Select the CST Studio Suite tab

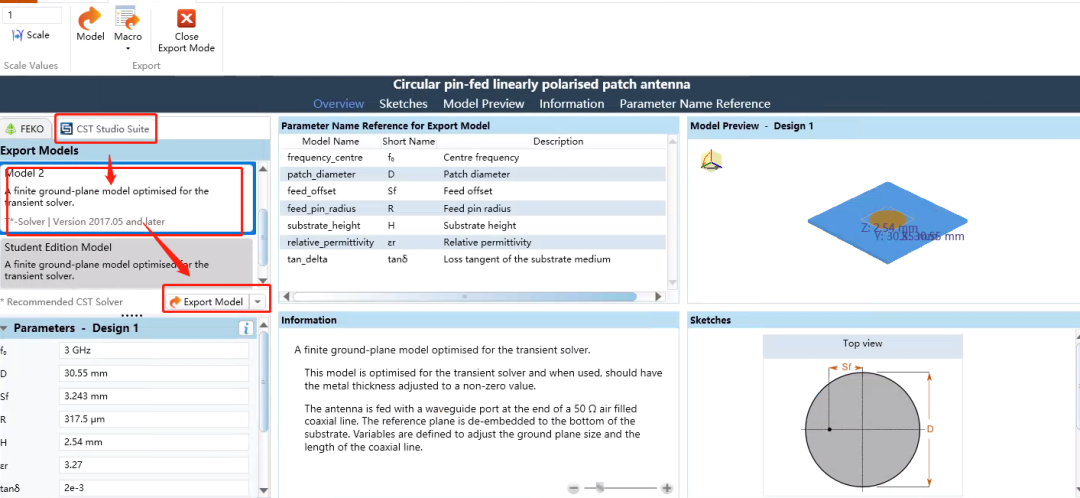(105, 129)
